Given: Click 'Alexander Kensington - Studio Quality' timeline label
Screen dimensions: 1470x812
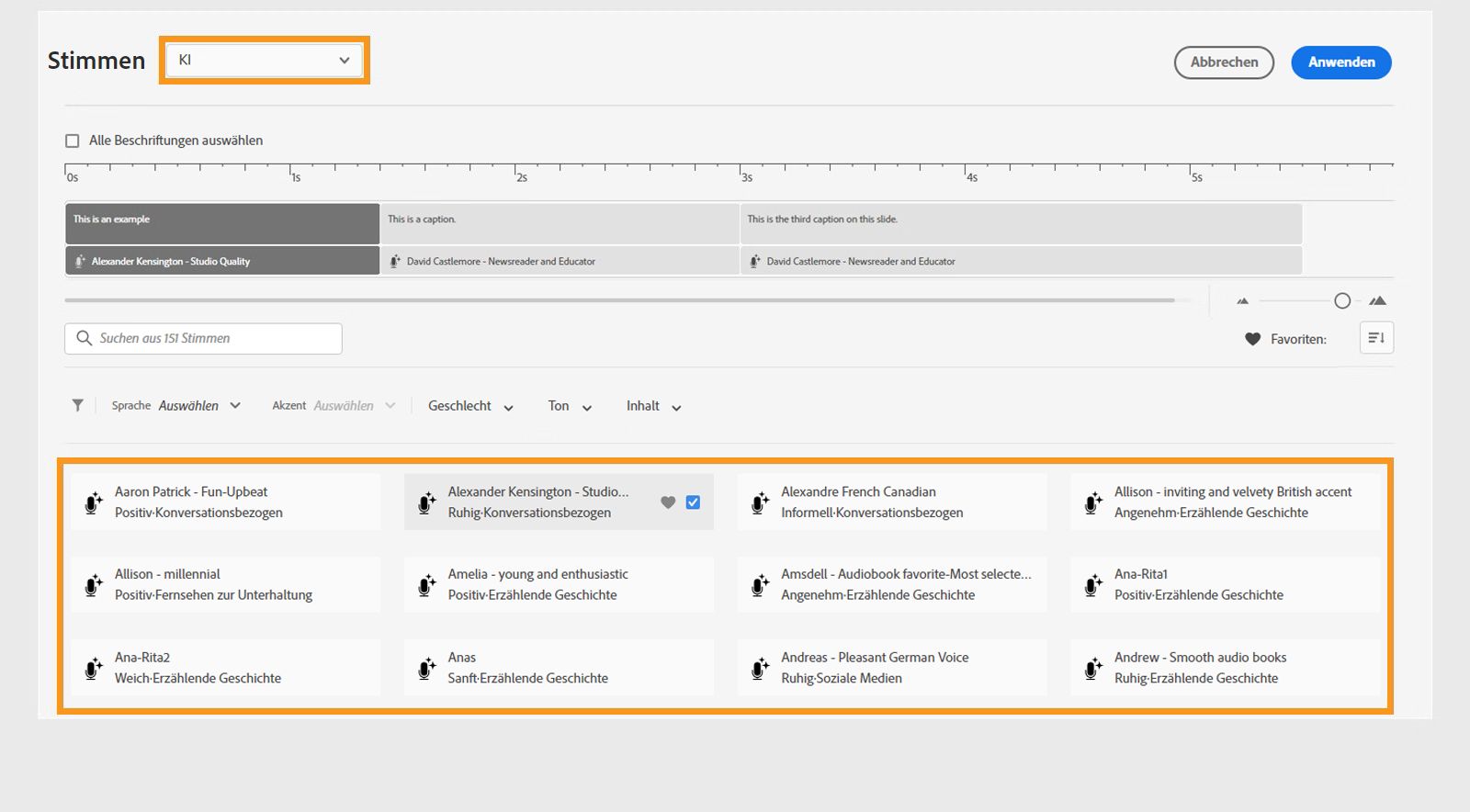Looking at the screenshot, I should (171, 262).
